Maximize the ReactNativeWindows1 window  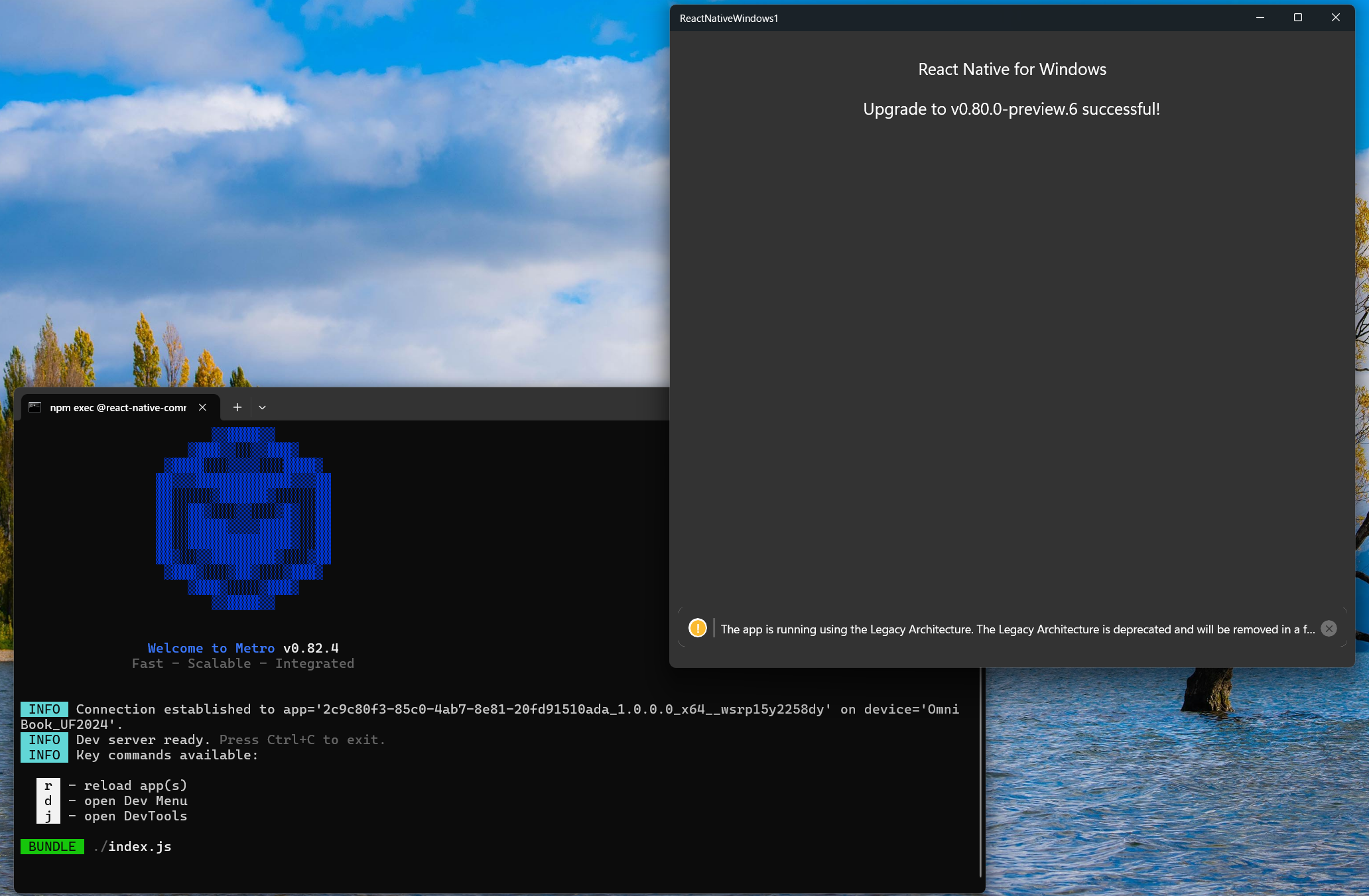pos(1298,18)
